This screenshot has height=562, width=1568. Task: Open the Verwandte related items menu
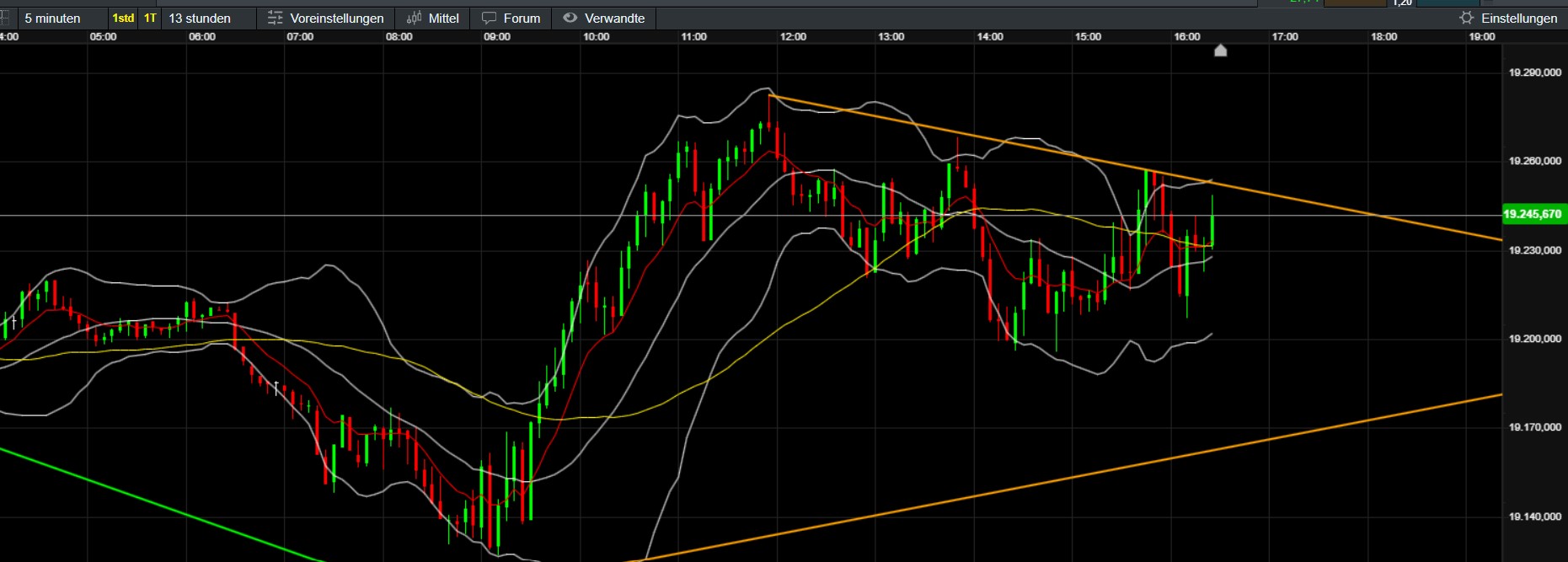click(x=603, y=18)
